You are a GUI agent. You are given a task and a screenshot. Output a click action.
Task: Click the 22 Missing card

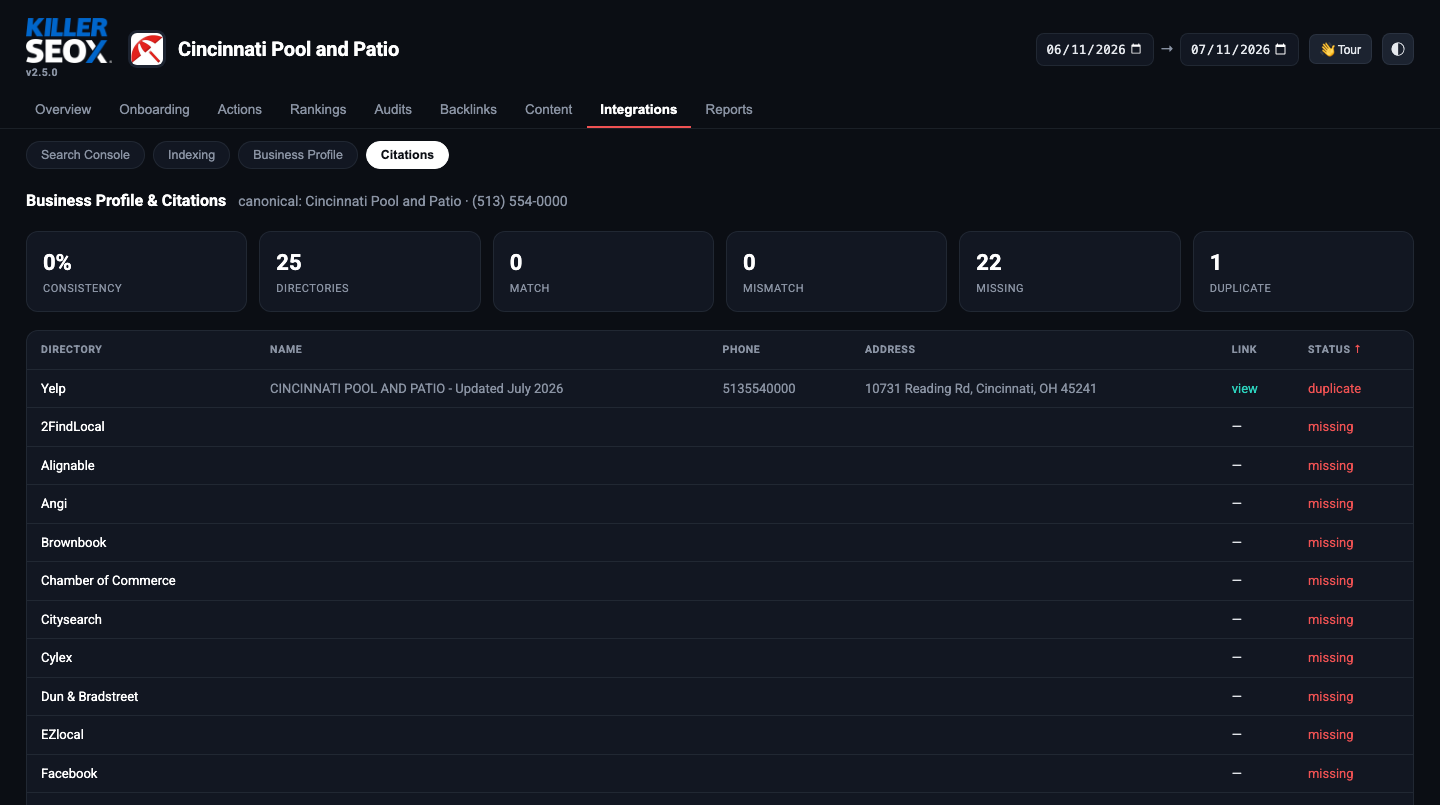[1070, 272]
